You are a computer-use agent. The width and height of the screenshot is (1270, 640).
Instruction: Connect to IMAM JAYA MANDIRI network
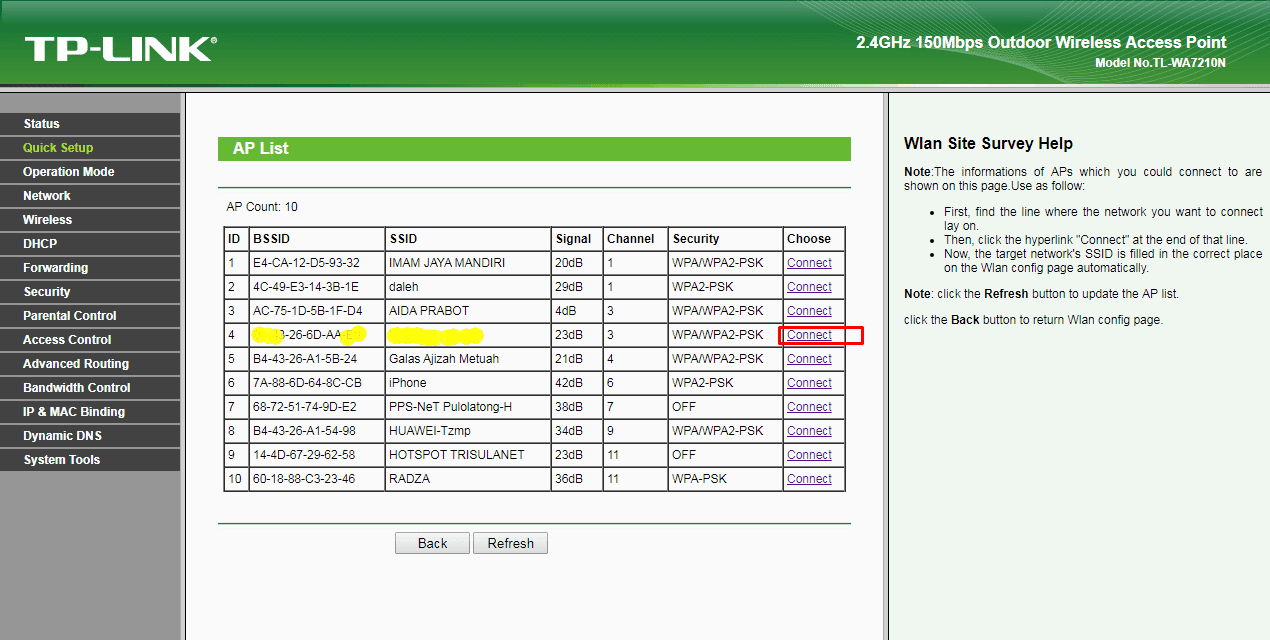pos(809,263)
